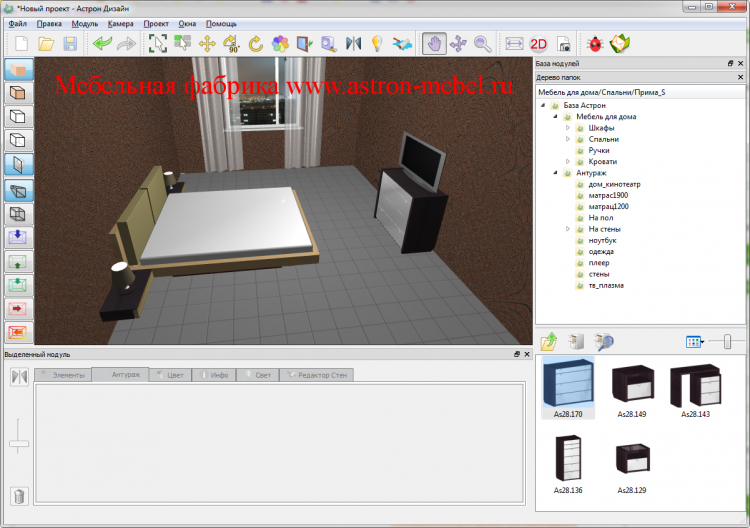Open the colorful flower materials icon
750x528 pixels.
coord(280,44)
